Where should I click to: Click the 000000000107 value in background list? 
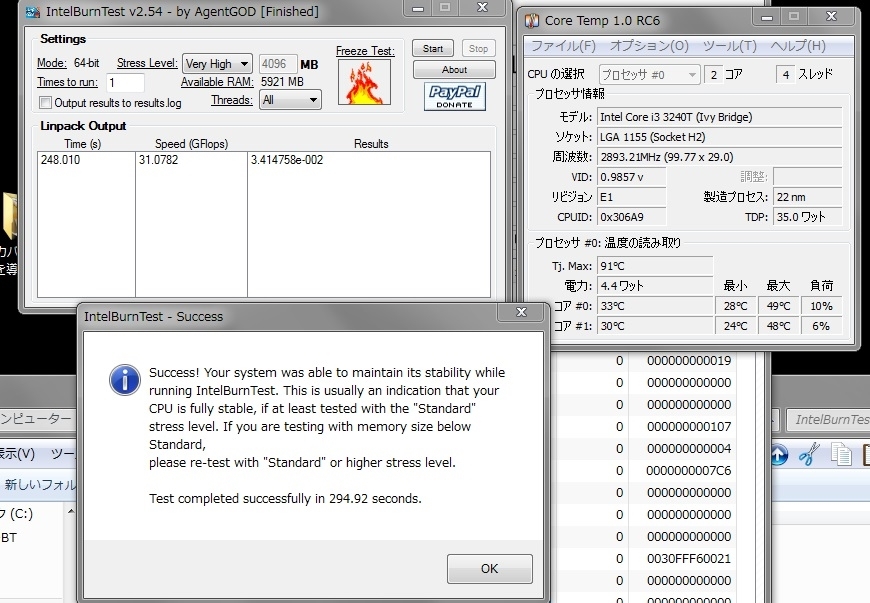(x=689, y=427)
